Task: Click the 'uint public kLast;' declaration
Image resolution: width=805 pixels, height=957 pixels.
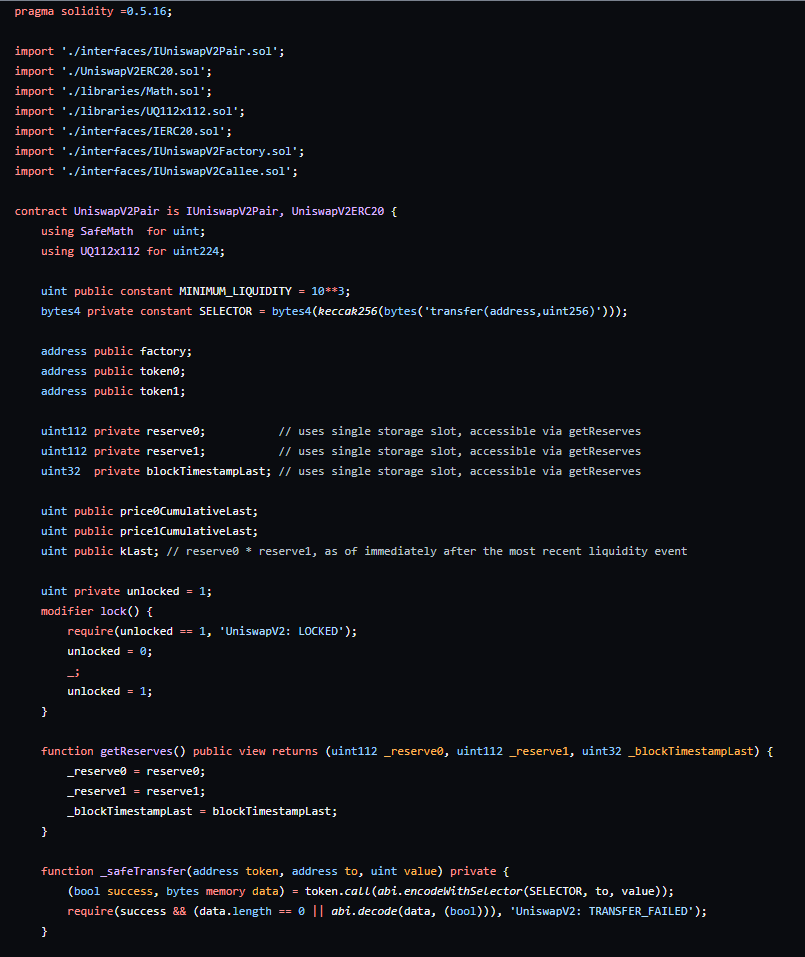Action: click(100, 551)
